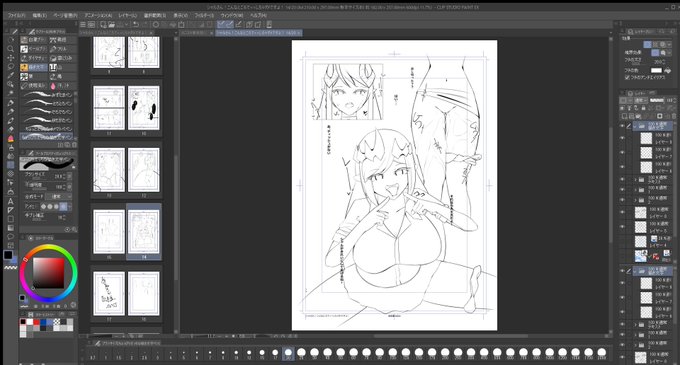680x365 pixels.
Task: Close the active canvas tab
Action: tap(299, 33)
